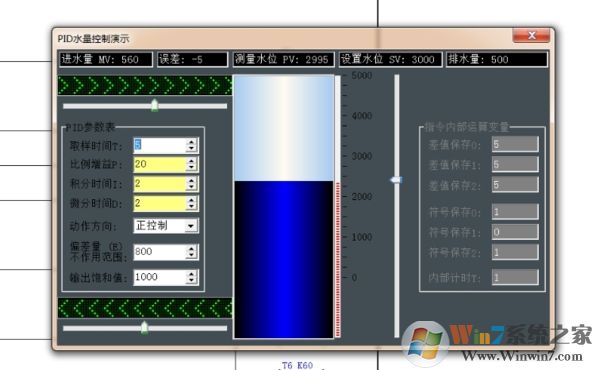Increase 偏差量不作用范围 with up arrow
The height and width of the screenshot is (370, 599).
point(191,248)
